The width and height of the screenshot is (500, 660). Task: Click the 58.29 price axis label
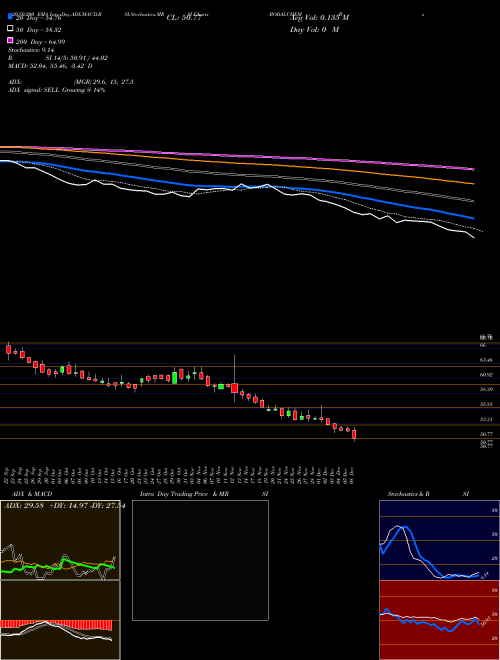coord(486,389)
